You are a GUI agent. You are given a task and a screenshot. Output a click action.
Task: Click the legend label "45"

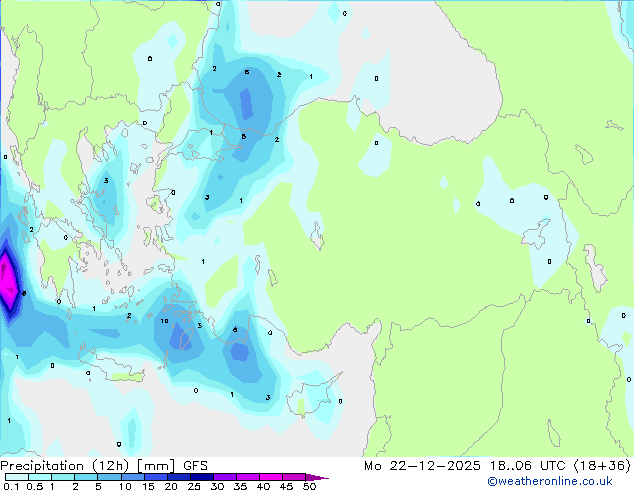click(x=286, y=486)
